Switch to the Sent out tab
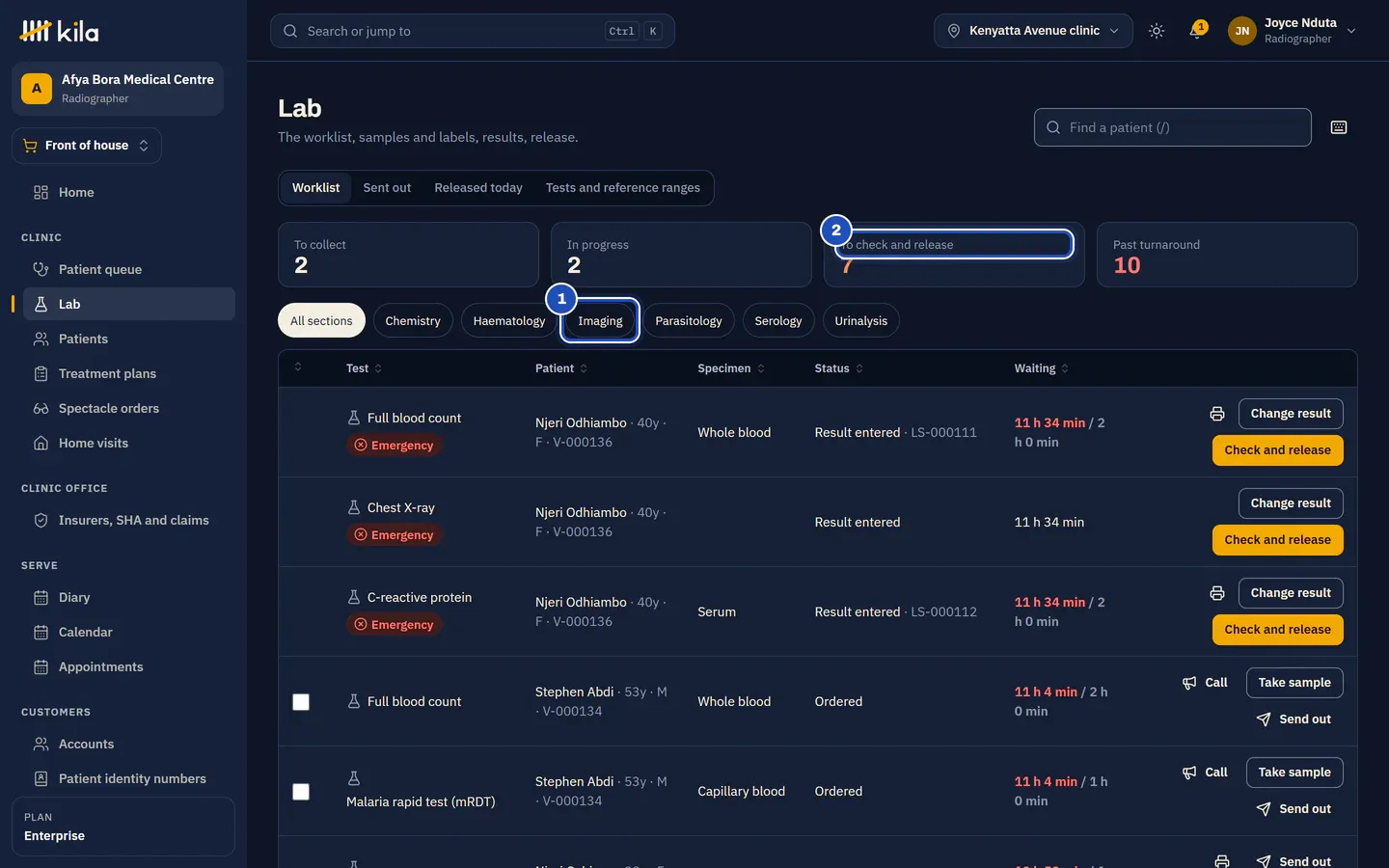The image size is (1389, 868). pos(387,188)
